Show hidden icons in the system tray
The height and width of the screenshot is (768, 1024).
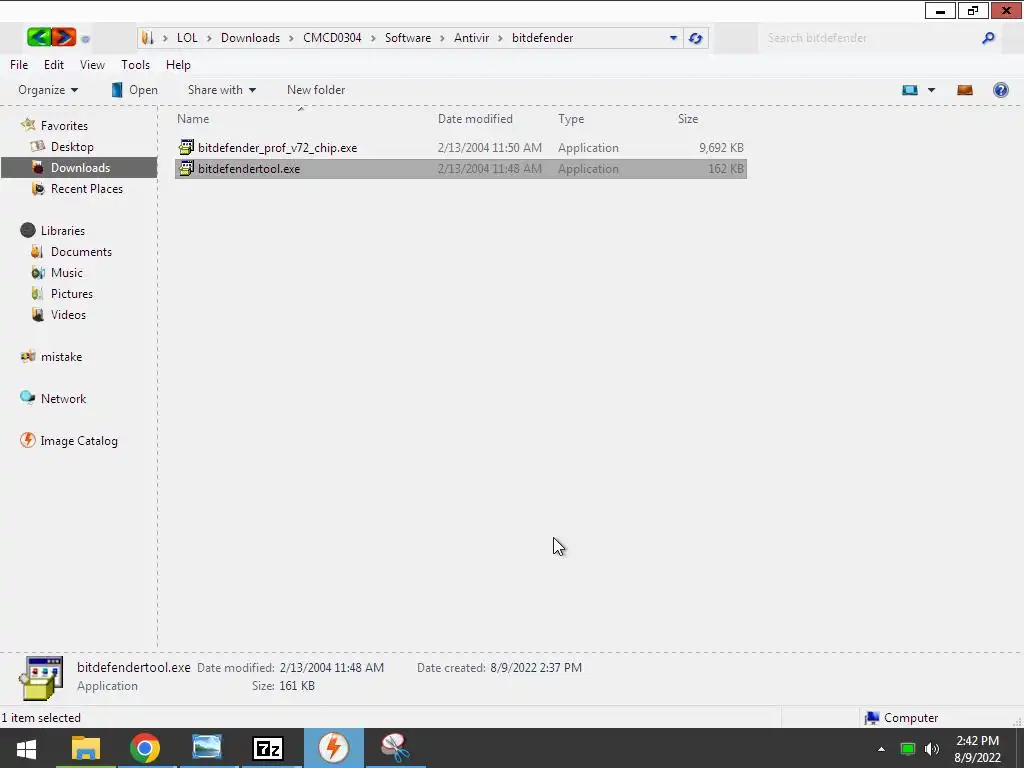coord(881,749)
